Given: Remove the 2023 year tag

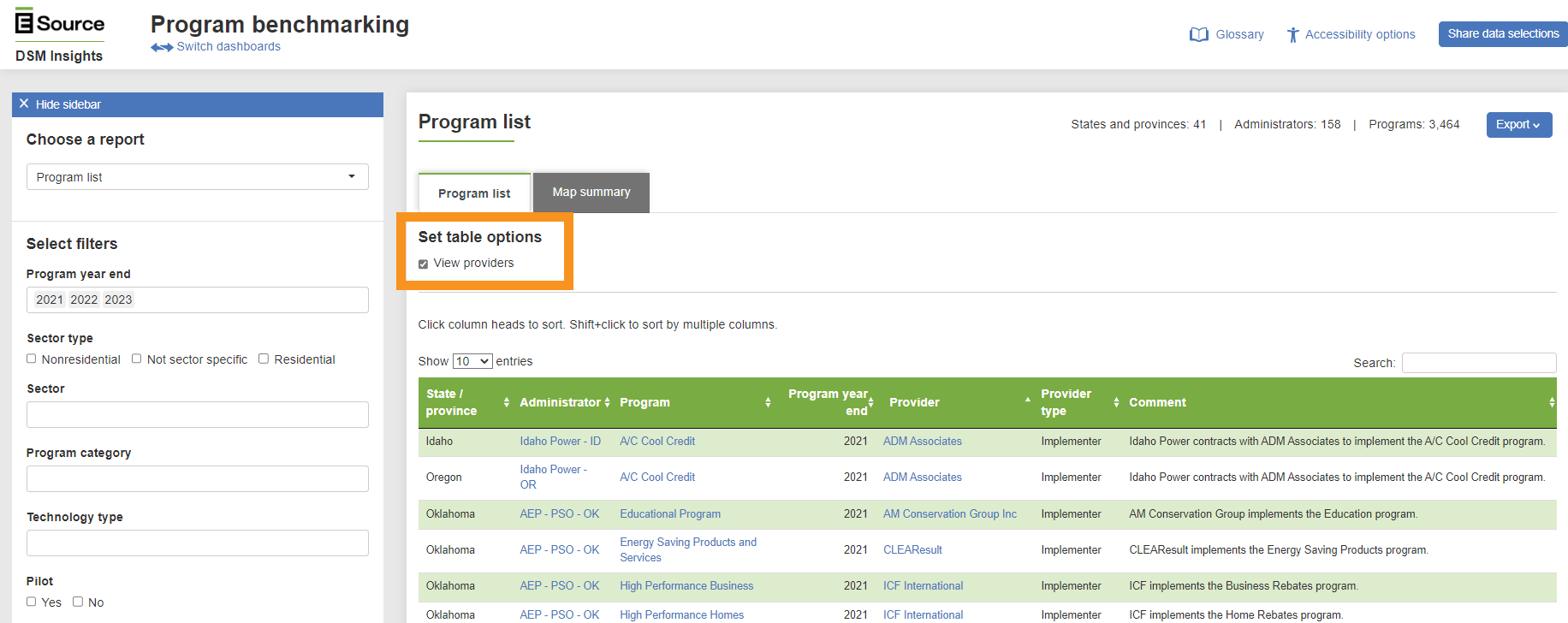Looking at the screenshot, I should (x=118, y=300).
